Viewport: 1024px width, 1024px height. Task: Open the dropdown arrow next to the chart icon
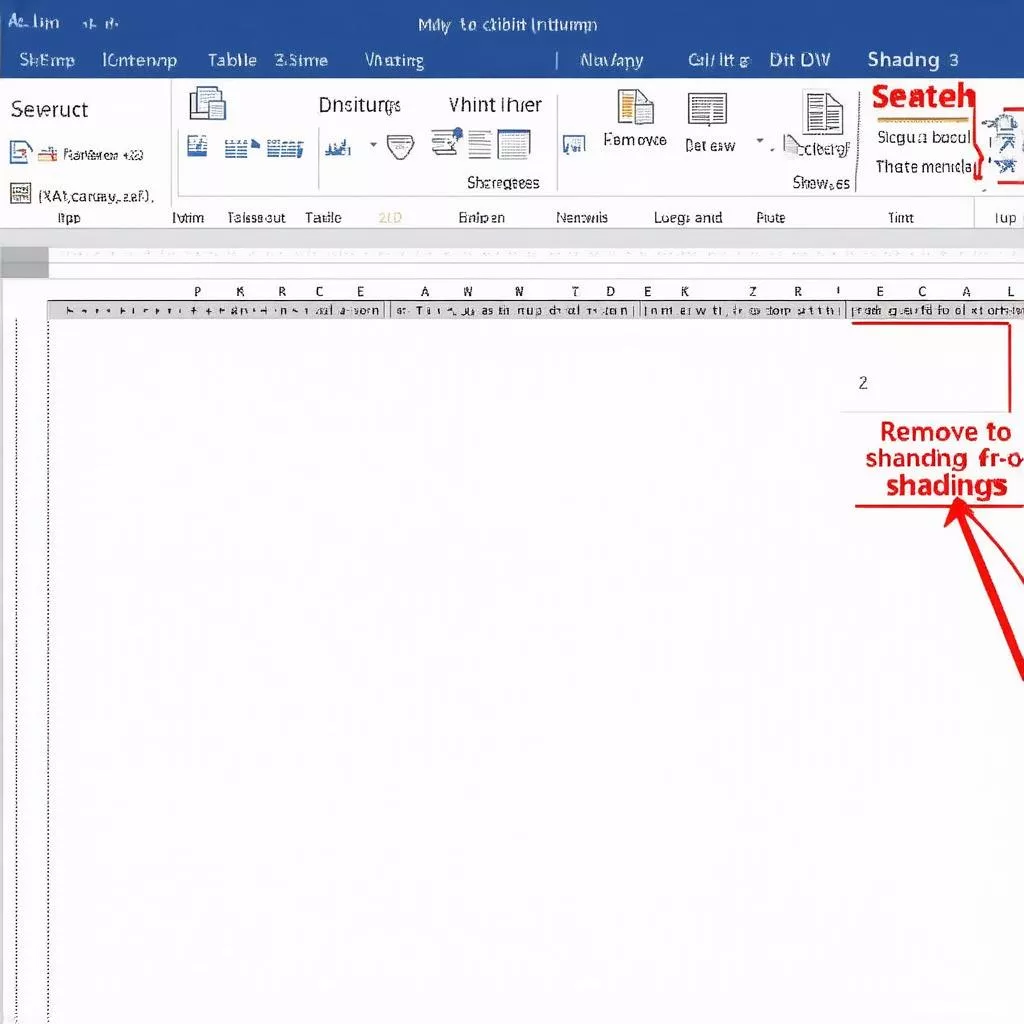[373, 145]
